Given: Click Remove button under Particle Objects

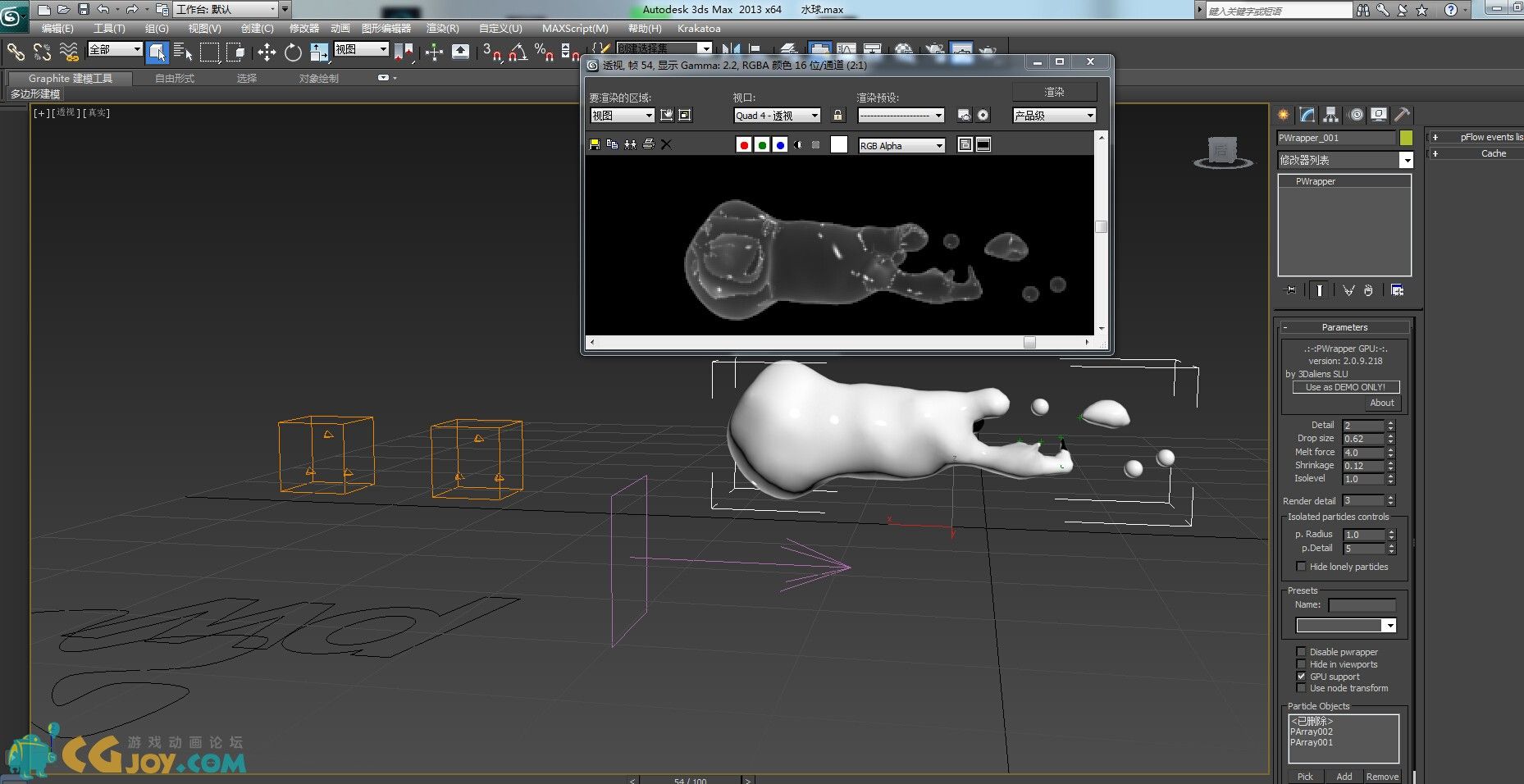Looking at the screenshot, I should [x=1382, y=777].
